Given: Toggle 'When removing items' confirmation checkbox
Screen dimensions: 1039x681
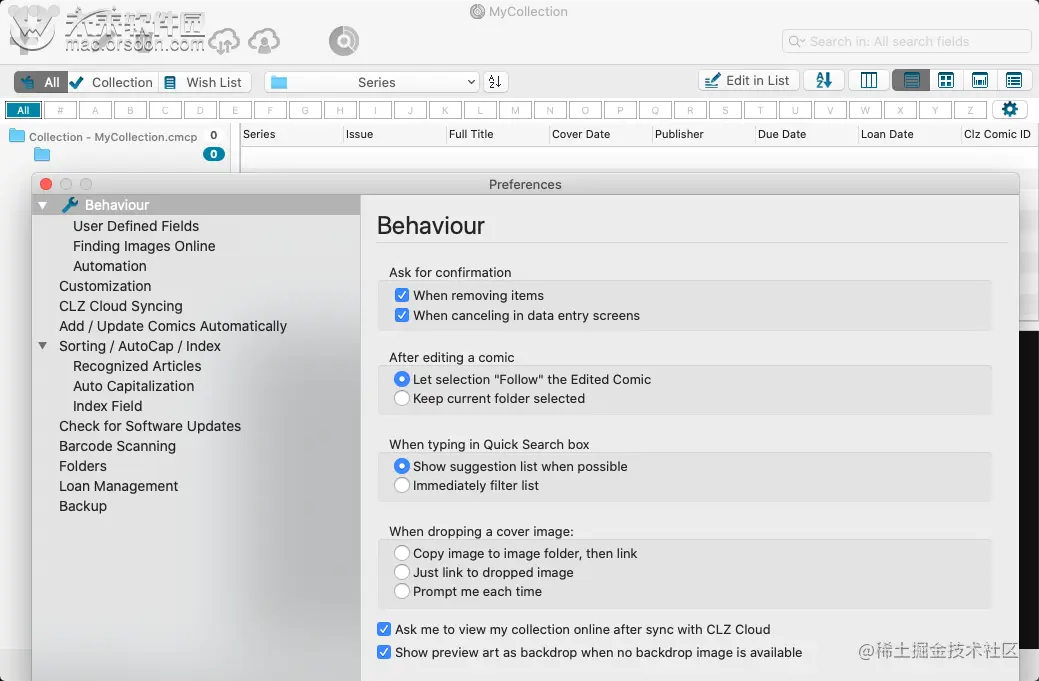Looking at the screenshot, I should coord(402,295).
